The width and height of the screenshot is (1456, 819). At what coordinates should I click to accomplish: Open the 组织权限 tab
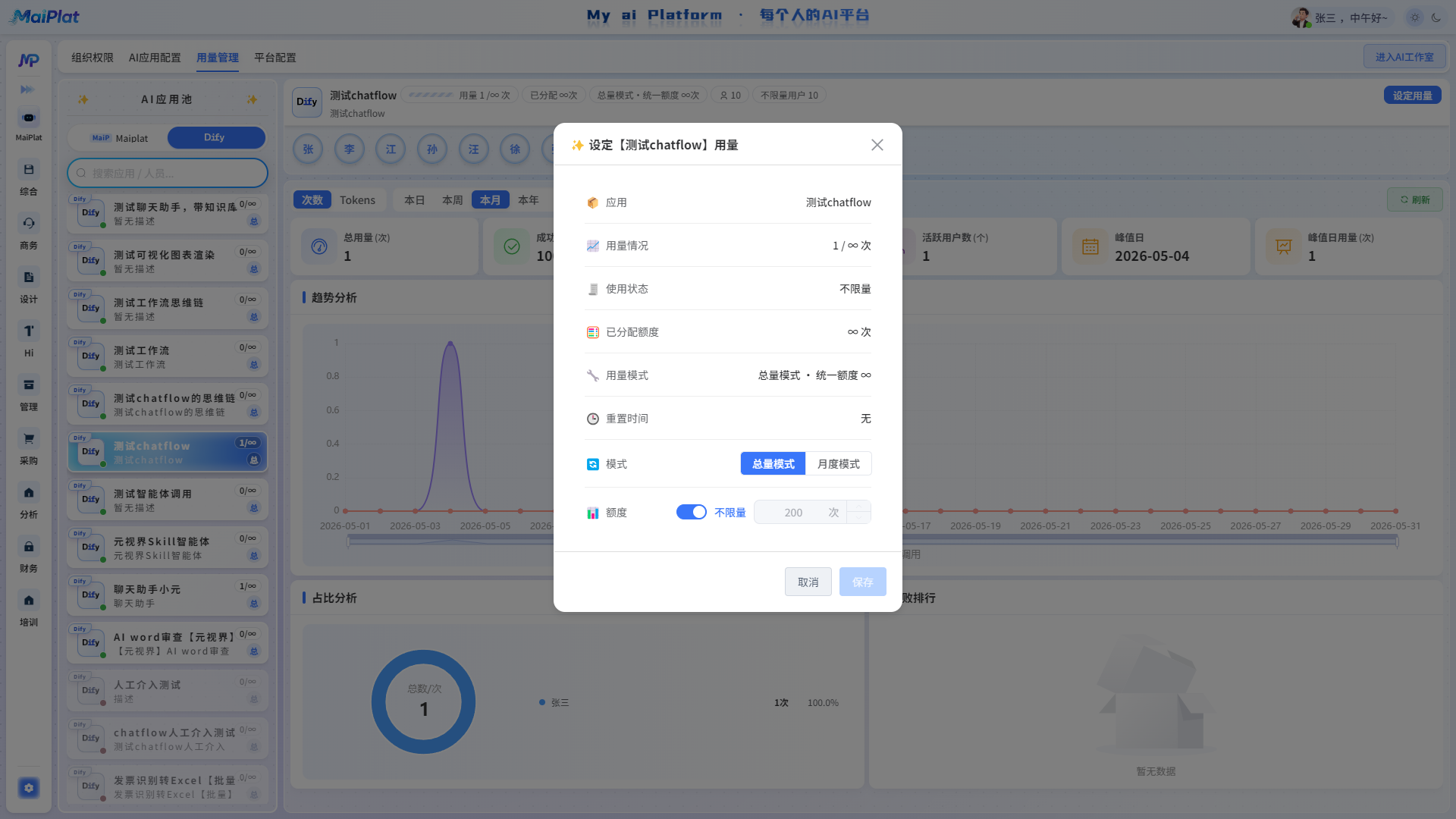click(93, 58)
